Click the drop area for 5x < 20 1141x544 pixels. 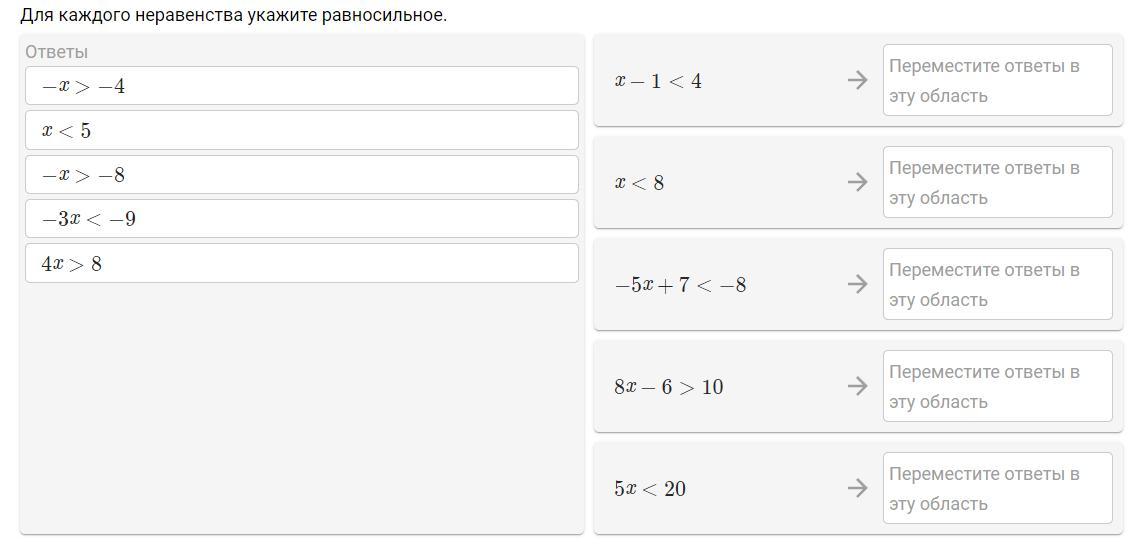(998, 488)
